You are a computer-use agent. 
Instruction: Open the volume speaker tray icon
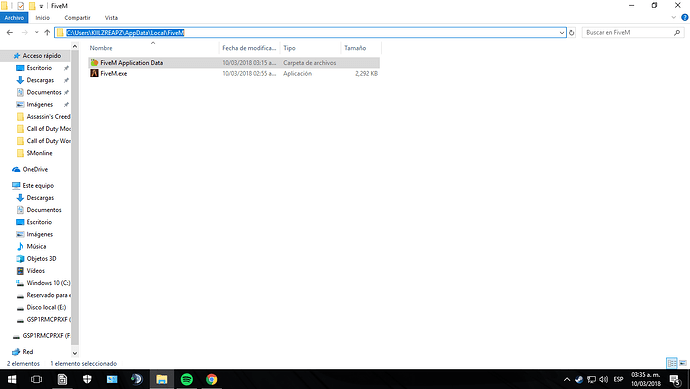click(x=603, y=379)
